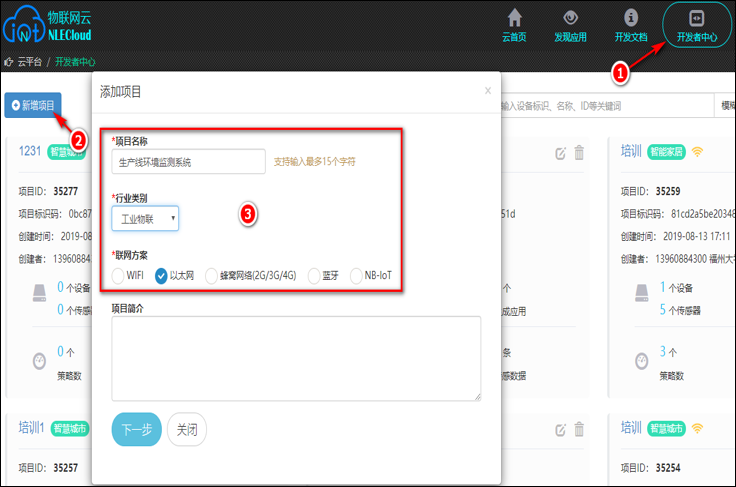Image resolution: width=736 pixels, height=487 pixels.
Task: Click the NLECloud logo
Action: 47,25
